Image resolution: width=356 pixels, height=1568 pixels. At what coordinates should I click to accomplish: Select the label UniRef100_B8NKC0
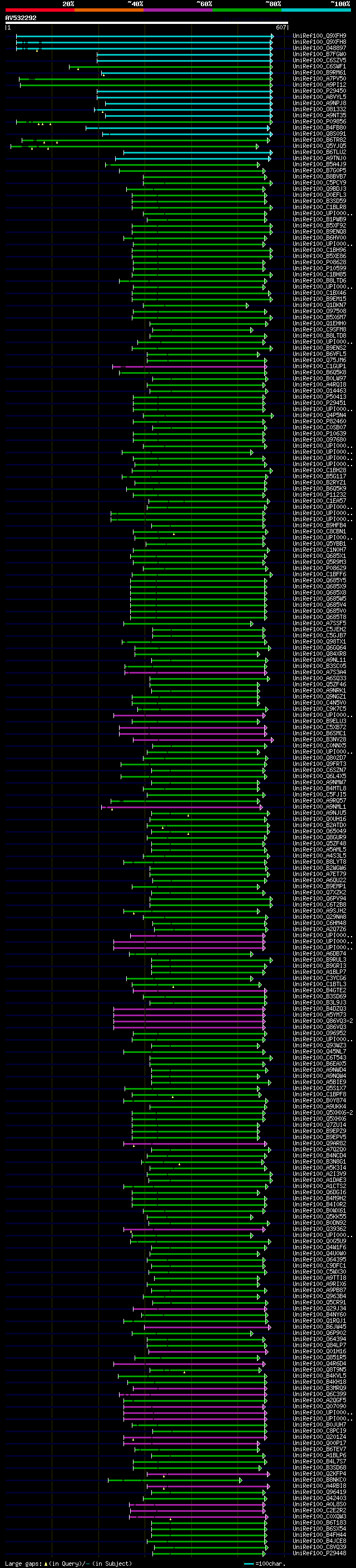click(x=319, y=1480)
